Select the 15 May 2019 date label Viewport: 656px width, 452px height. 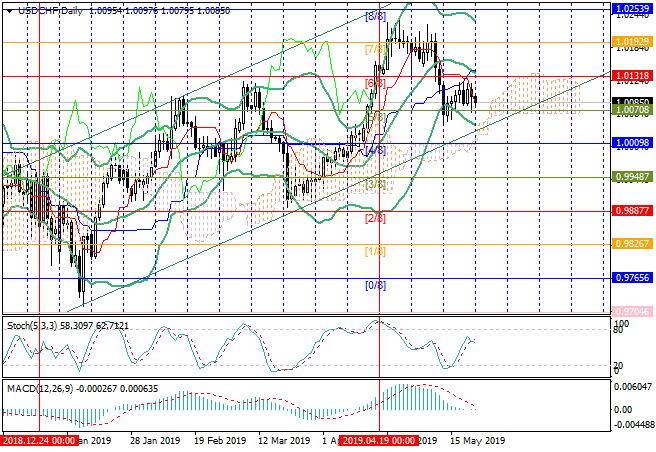tap(477, 441)
